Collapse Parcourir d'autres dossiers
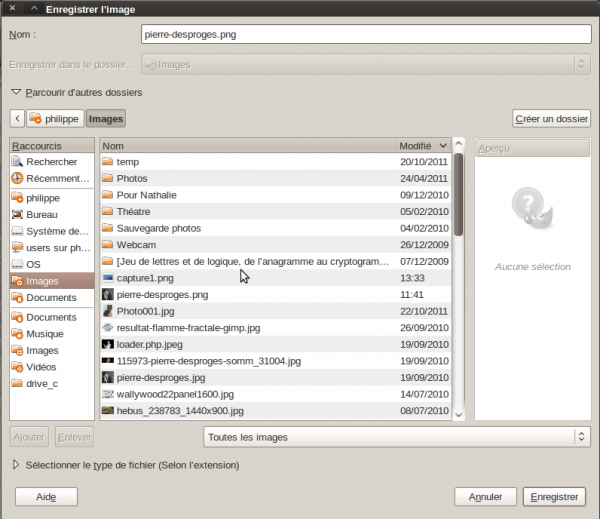This screenshot has width=600, height=519. 16,92
